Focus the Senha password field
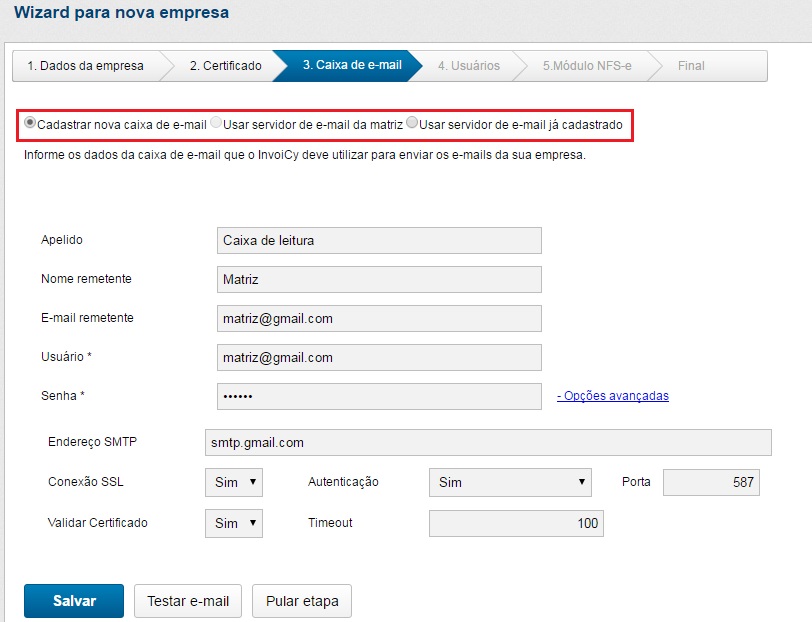Screen dimensions: 812x622 point(379,396)
